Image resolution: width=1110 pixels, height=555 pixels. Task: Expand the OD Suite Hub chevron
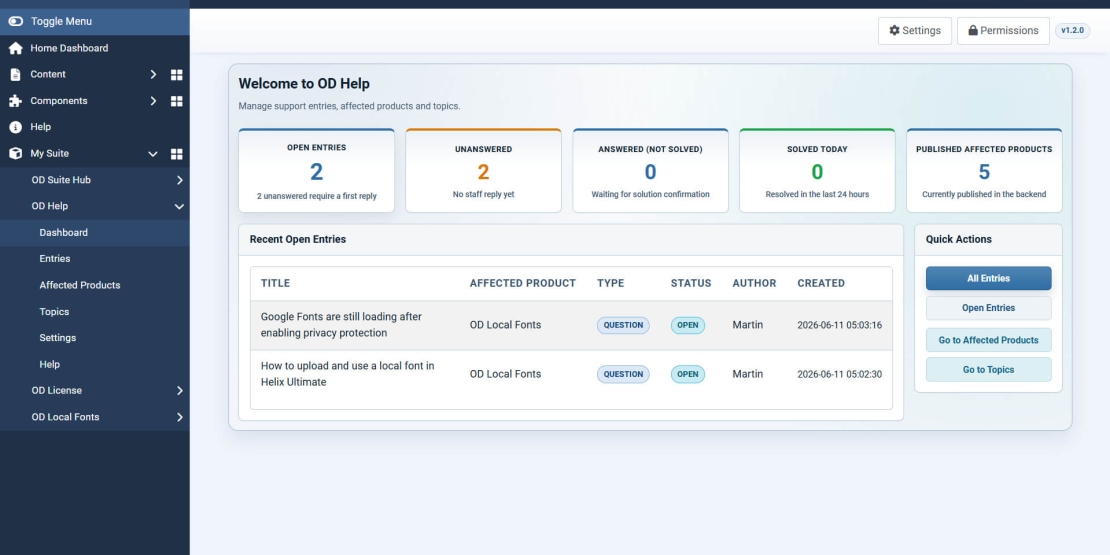tap(180, 180)
